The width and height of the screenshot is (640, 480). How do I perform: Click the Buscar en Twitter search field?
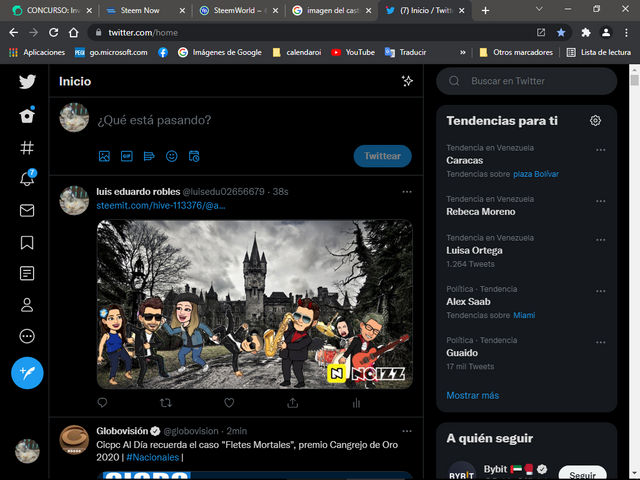click(x=527, y=81)
